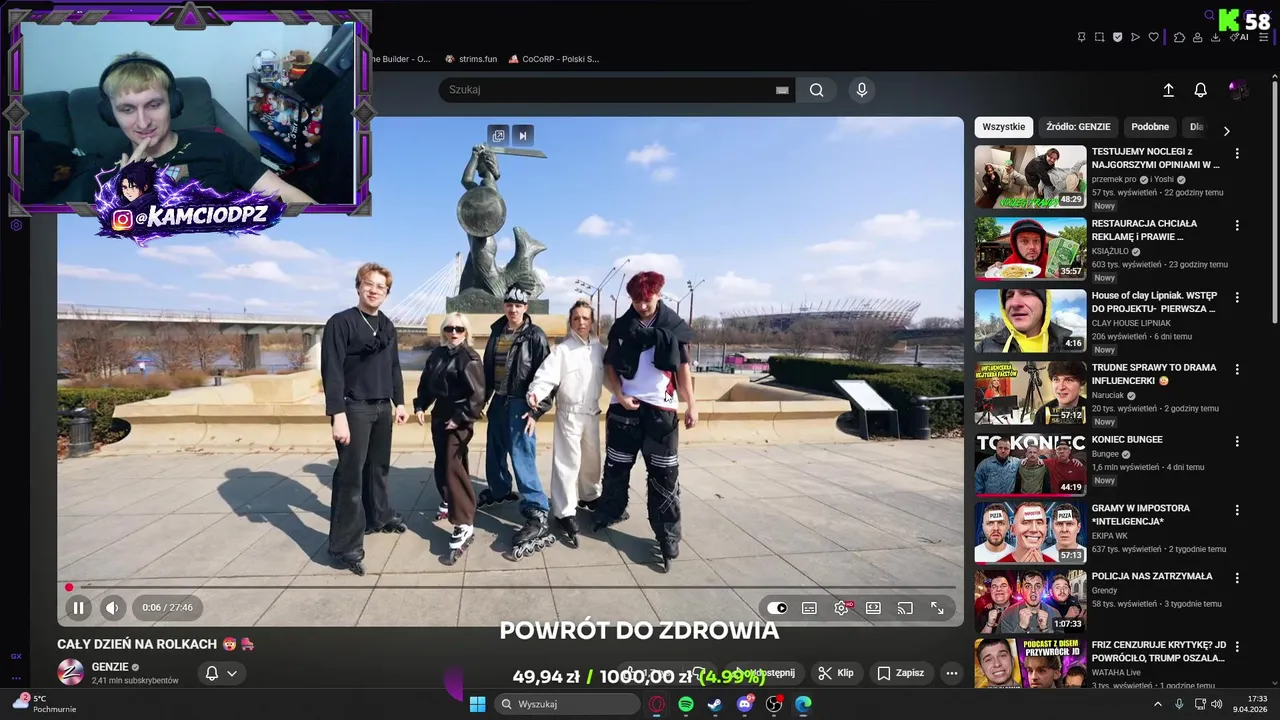Open the TESTUJEMY NOCLEGI video thumbnail

coord(1030,177)
